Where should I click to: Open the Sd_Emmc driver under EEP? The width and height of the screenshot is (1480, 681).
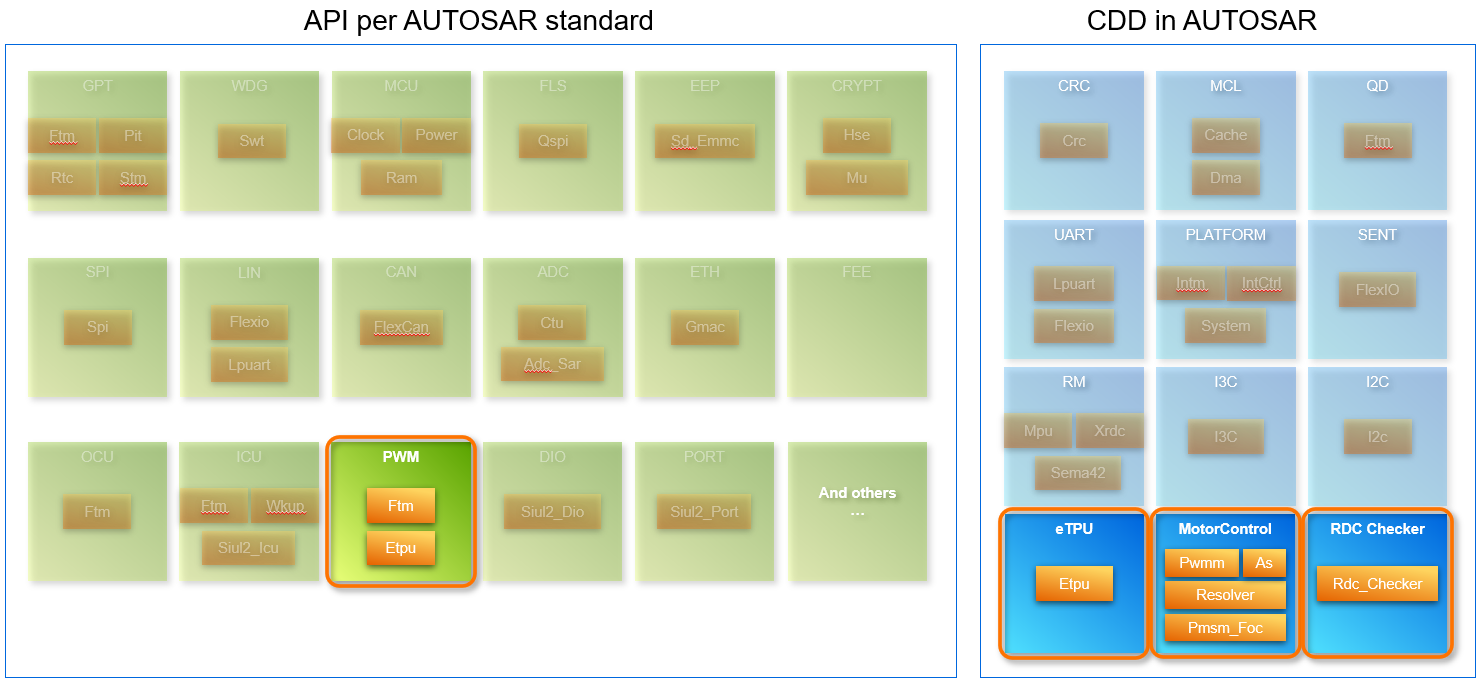click(705, 141)
